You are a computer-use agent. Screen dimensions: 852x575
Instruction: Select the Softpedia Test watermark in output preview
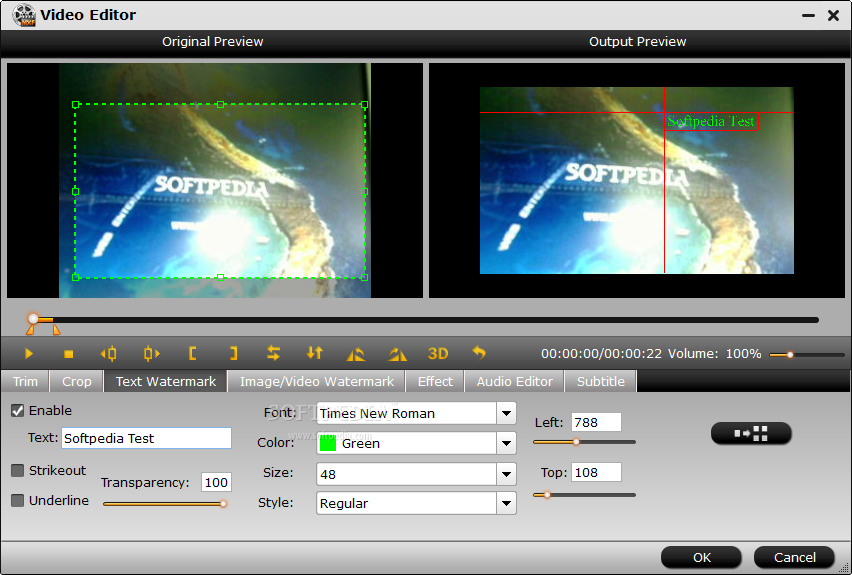[x=711, y=121]
